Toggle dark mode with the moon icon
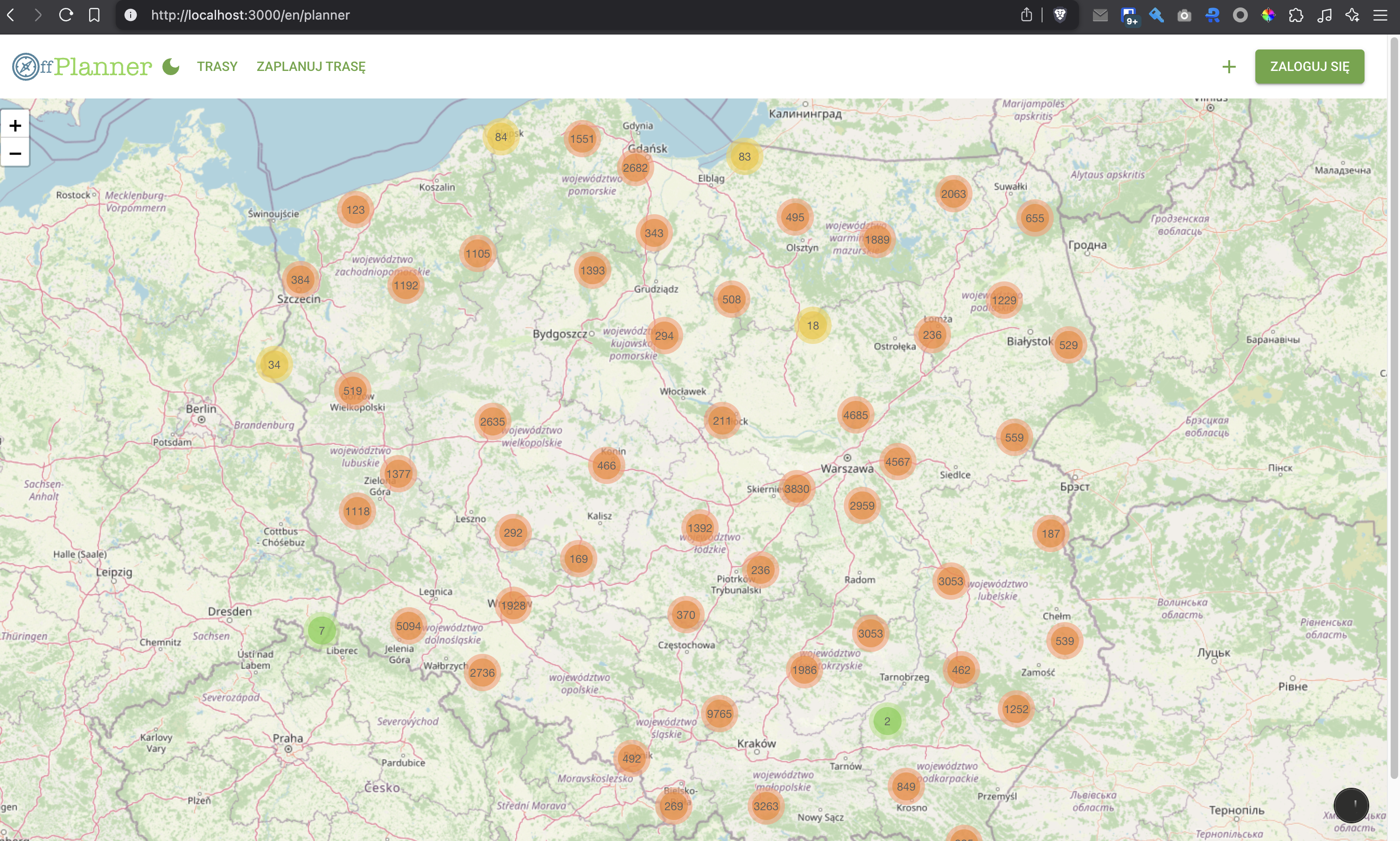This screenshot has height=841, width=1400. [170, 67]
